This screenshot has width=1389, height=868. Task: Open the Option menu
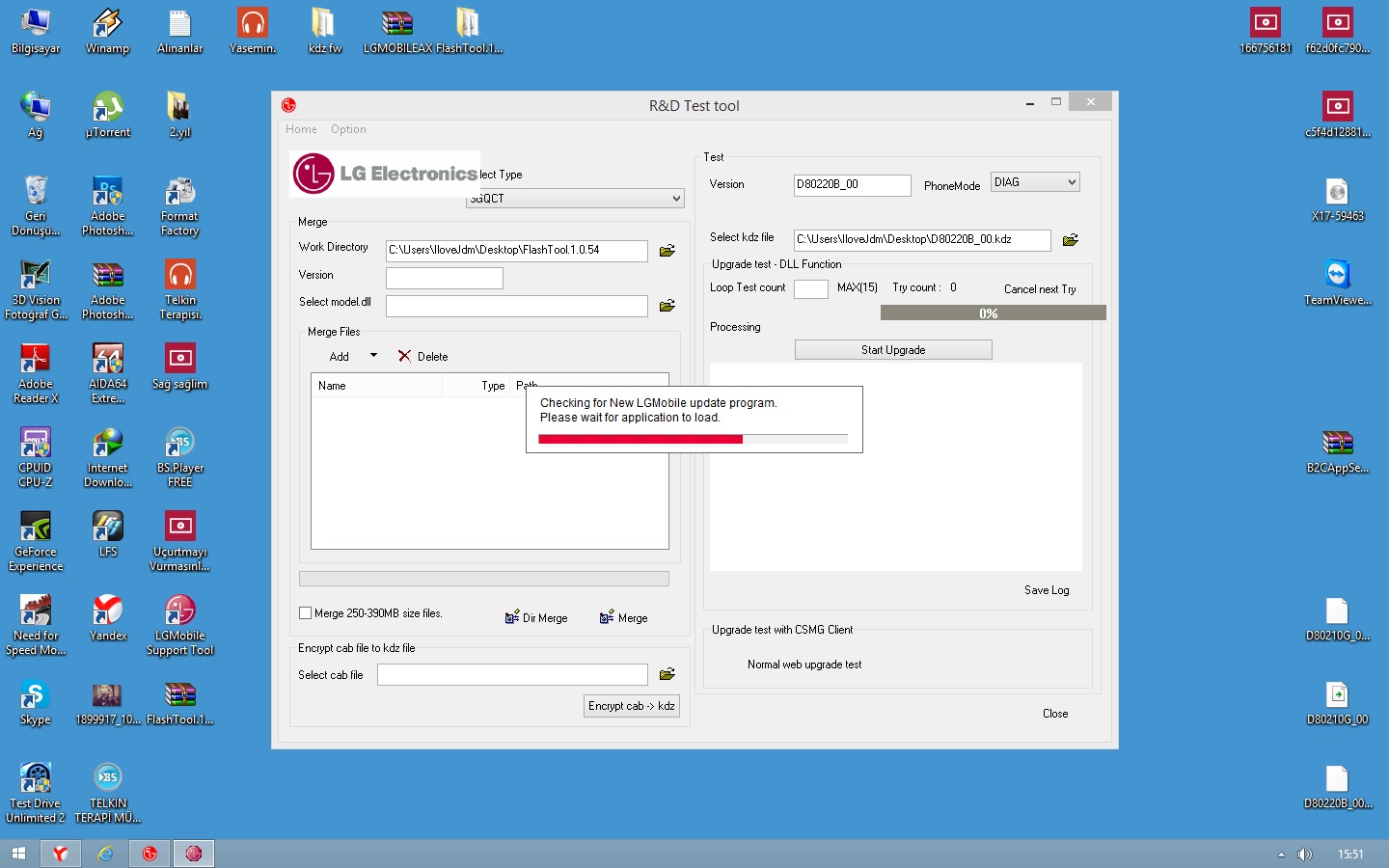click(x=348, y=129)
